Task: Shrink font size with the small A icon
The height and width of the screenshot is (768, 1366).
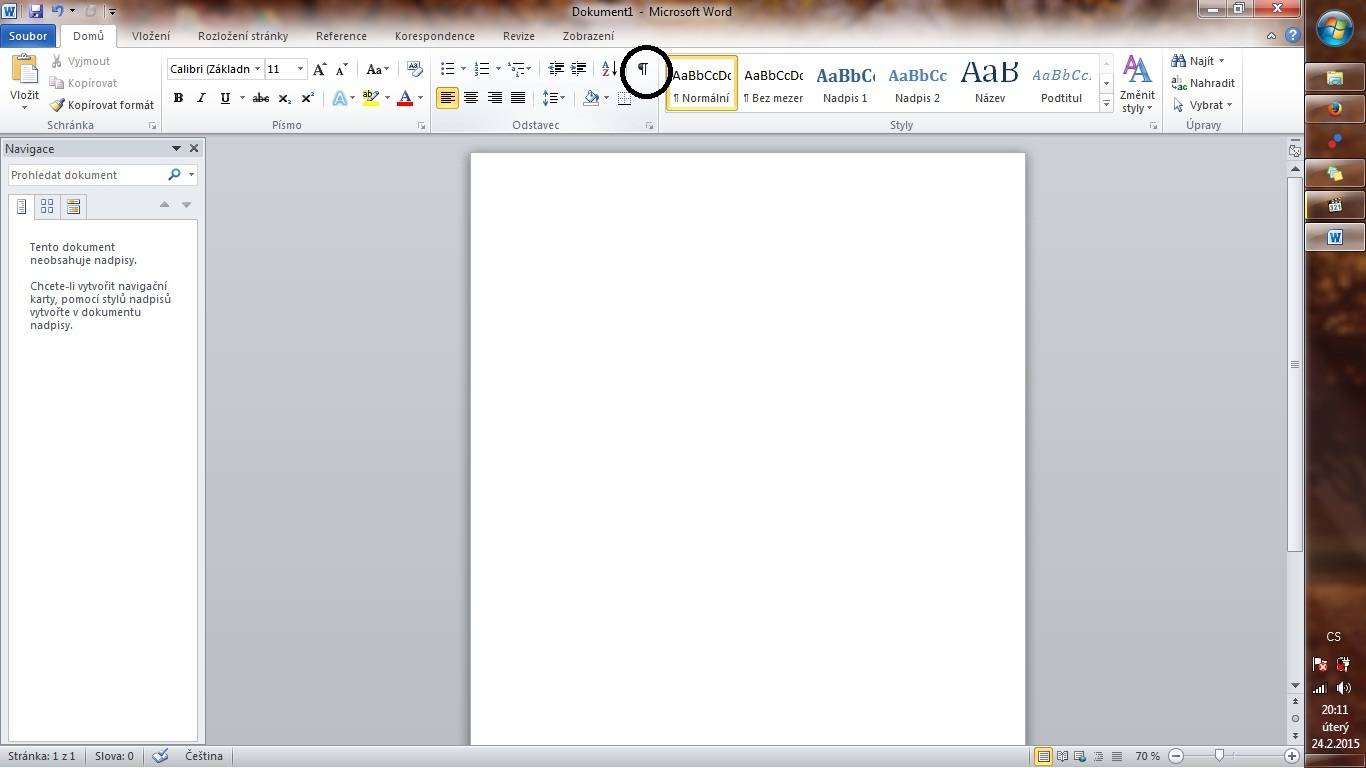Action: click(342, 69)
